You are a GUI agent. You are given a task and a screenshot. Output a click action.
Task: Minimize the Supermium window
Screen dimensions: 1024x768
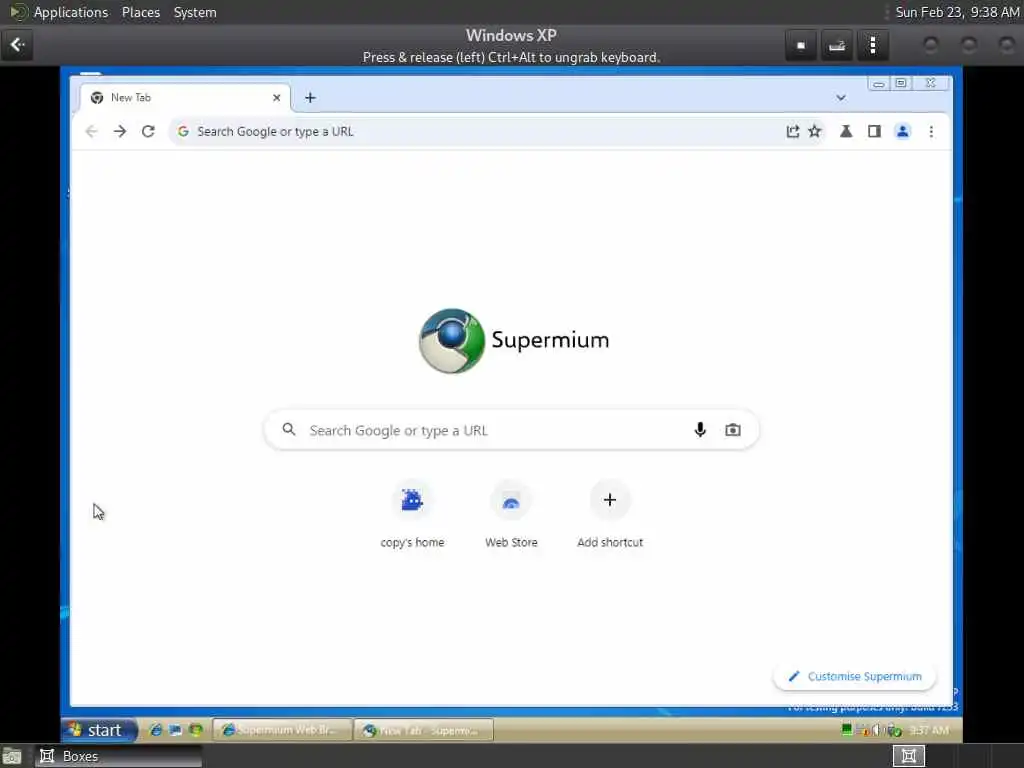(x=878, y=83)
